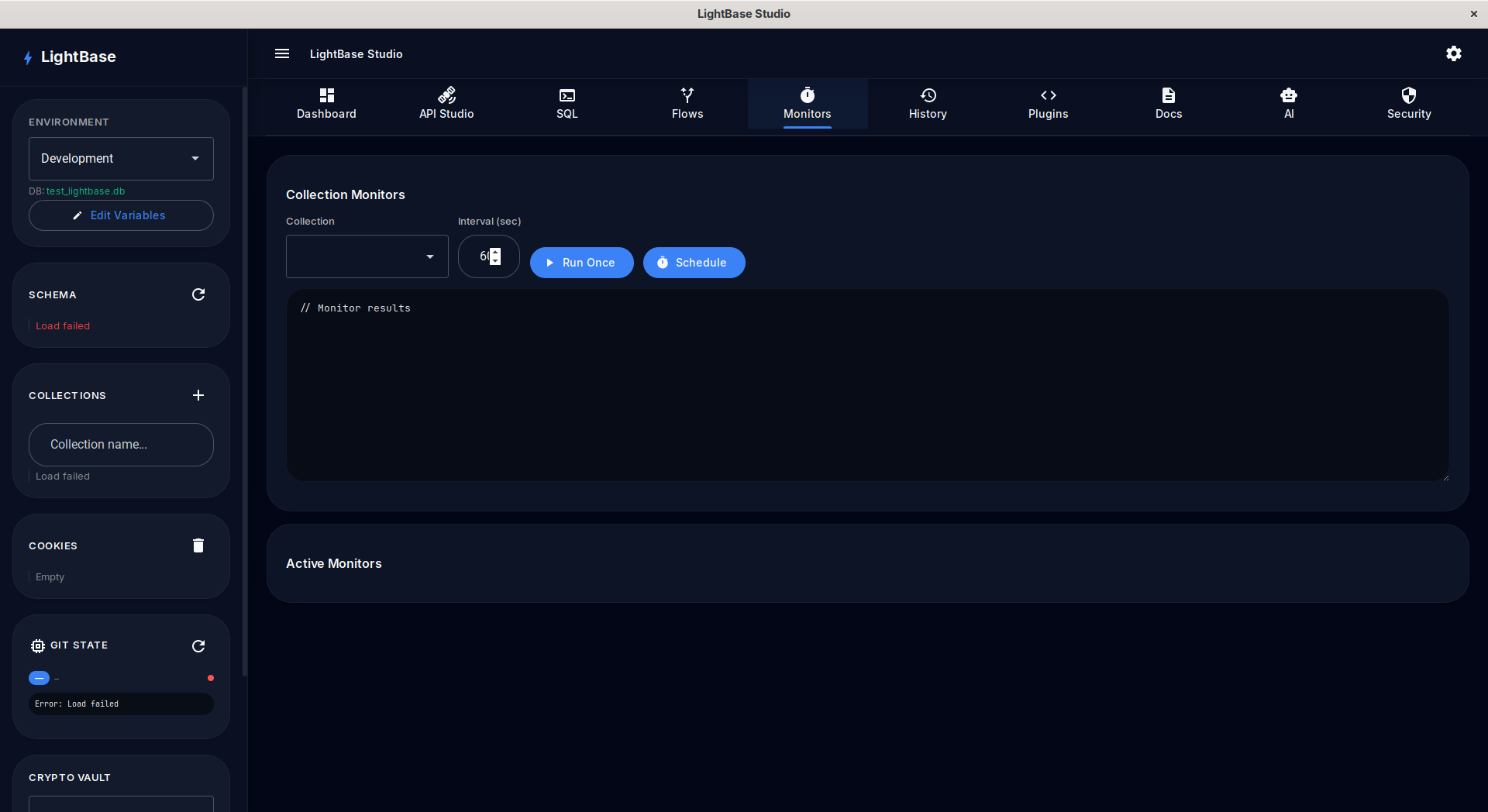Click inside the Monitor results text area
The image size is (1488, 812).
867,385
